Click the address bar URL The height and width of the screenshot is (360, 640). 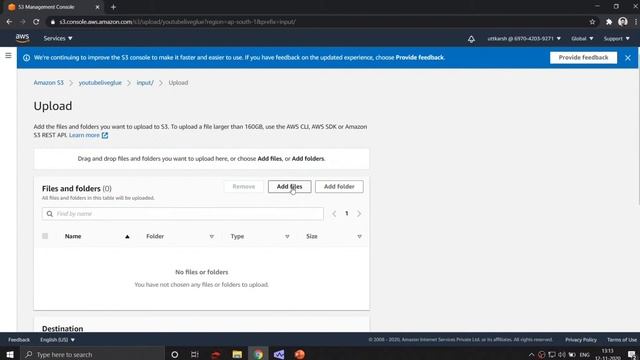pyautogui.click(x=178, y=22)
